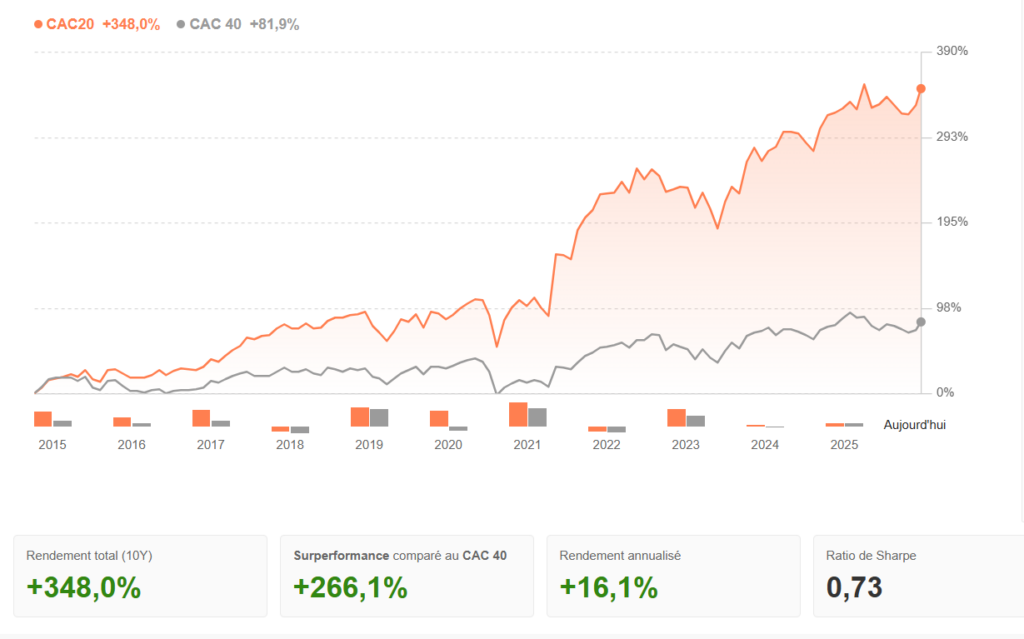Click the orange CAC20 line endpoint marker
The height and width of the screenshot is (639, 1024).
click(921, 89)
